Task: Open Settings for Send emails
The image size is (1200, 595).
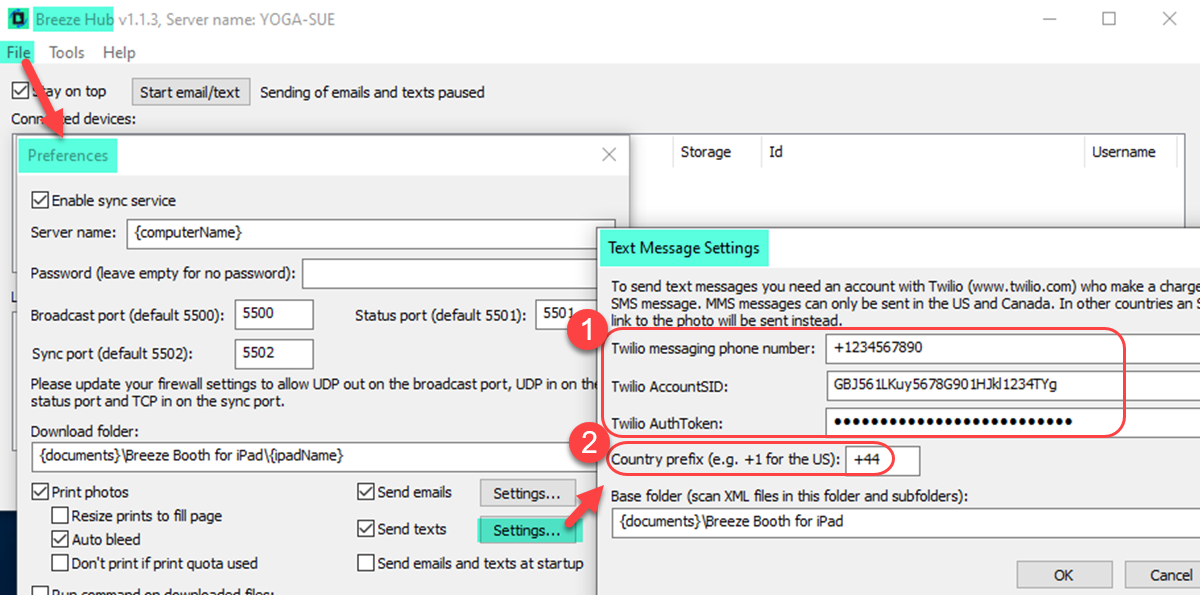Action: click(527, 493)
